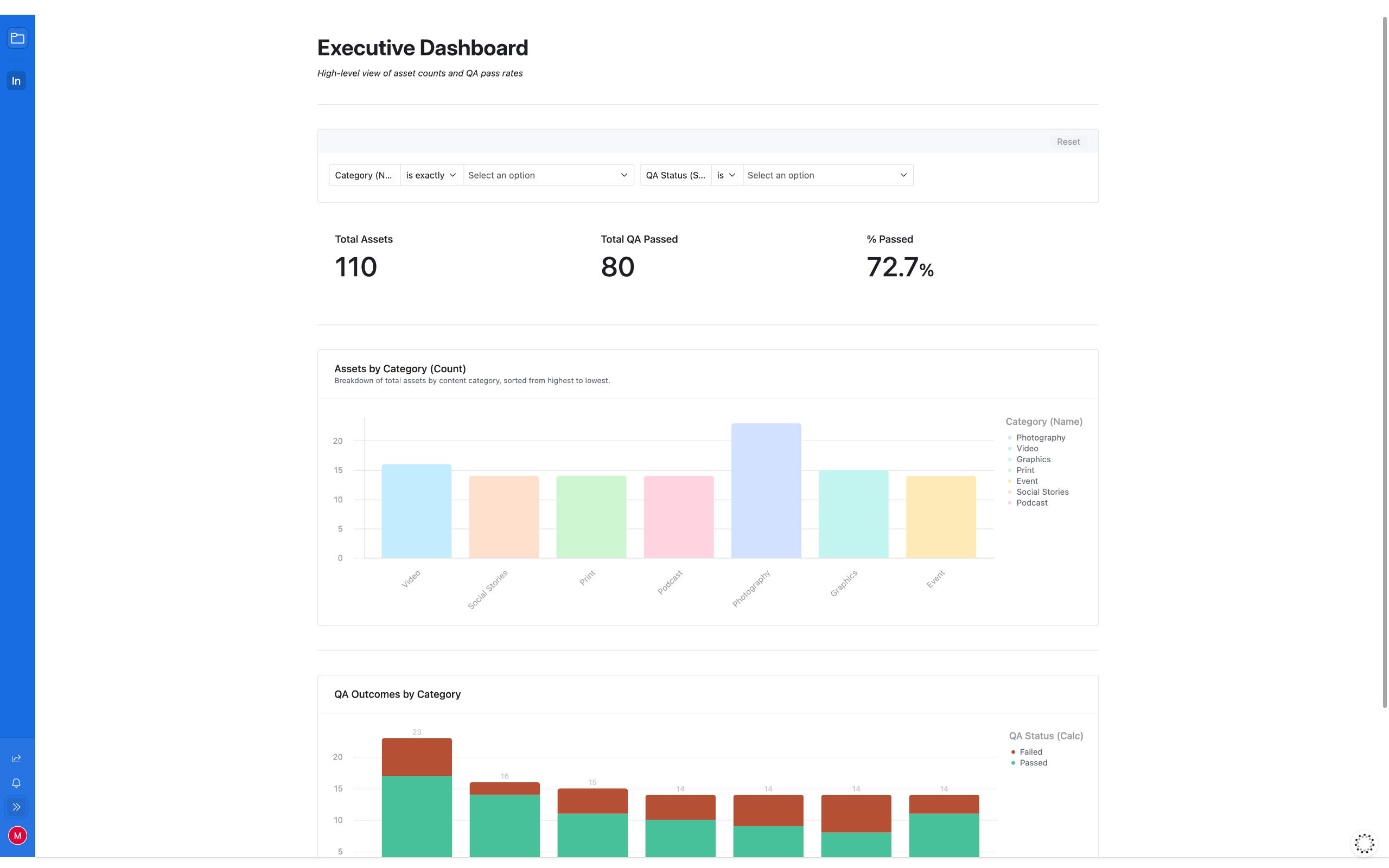Click the 'In' interface icon in sidebar
The height and width of the screenshot is (868, 1389).
point(17,81)
